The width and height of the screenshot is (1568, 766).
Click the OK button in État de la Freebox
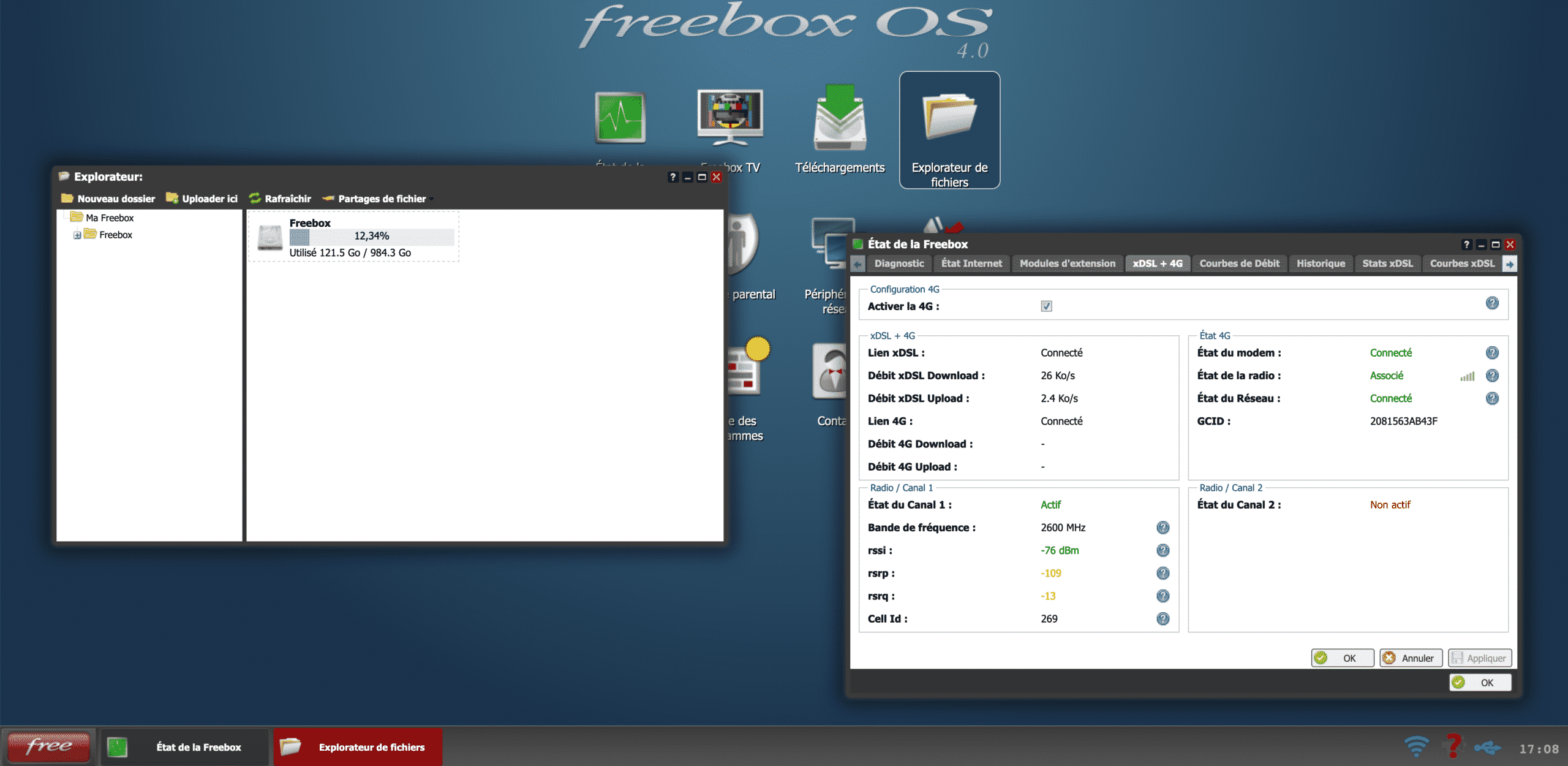[1342, 658]
